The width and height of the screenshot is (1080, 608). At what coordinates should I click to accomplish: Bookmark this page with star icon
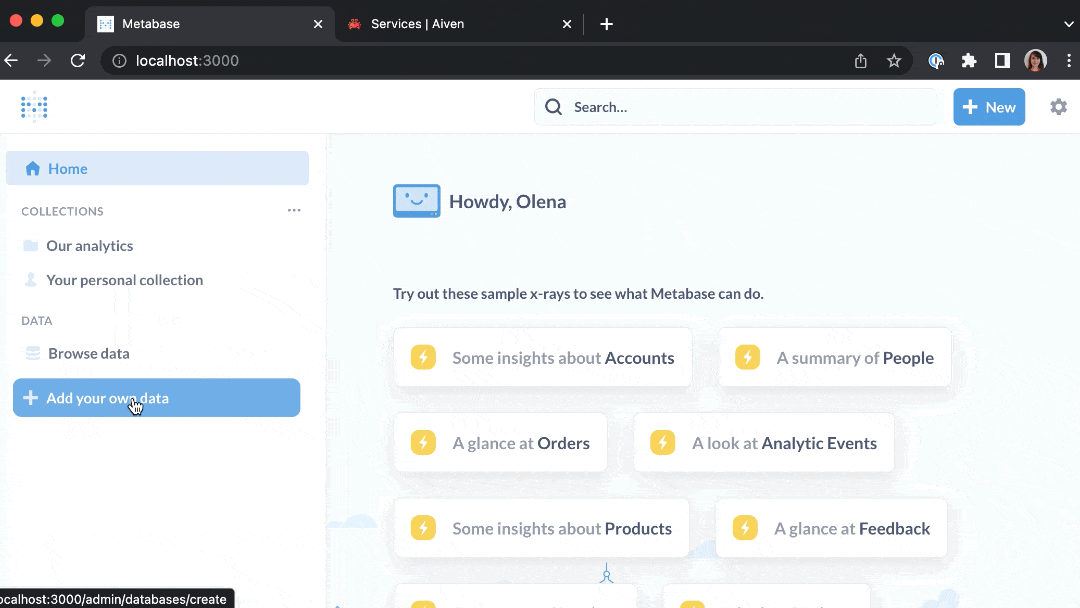(894, 61)
